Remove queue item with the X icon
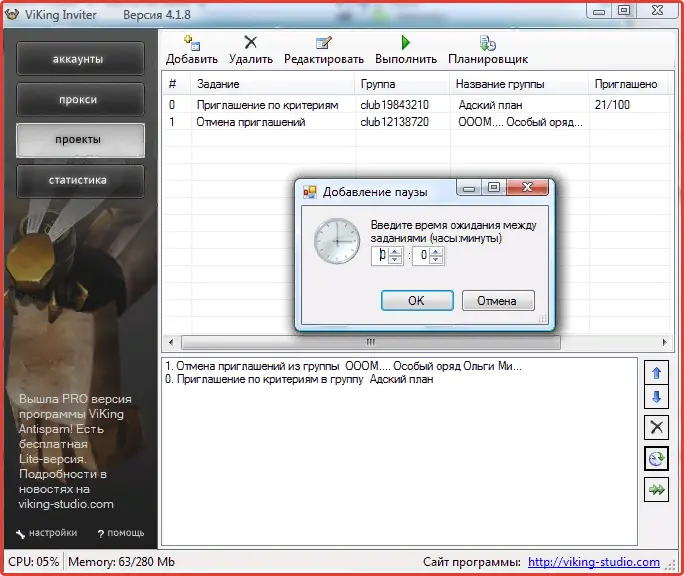The image size is (684, 576). click(x=656, y=427)
